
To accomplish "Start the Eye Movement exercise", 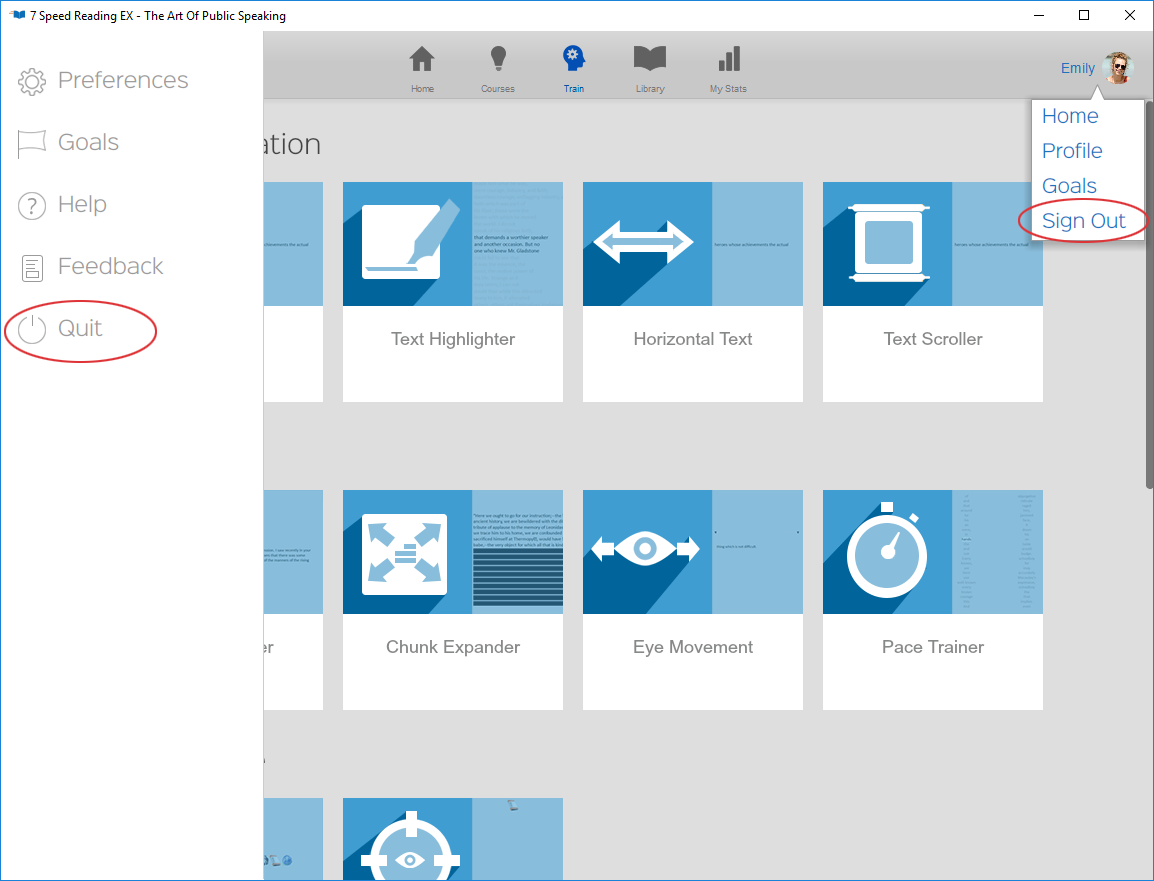I will [x=692, y=599].
